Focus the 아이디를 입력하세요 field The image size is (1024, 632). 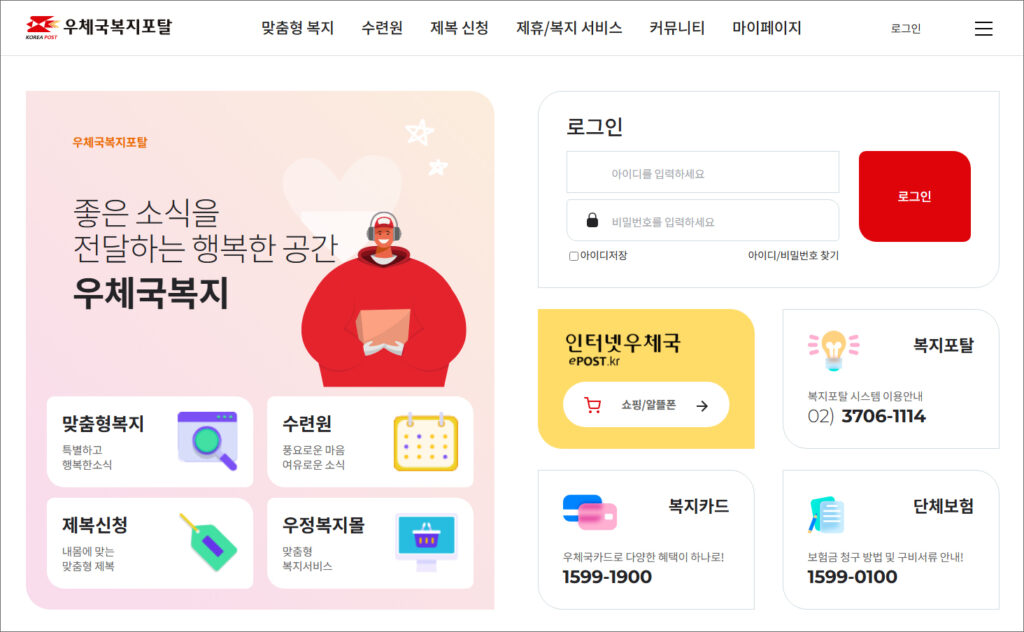click(x=703, y=172)
